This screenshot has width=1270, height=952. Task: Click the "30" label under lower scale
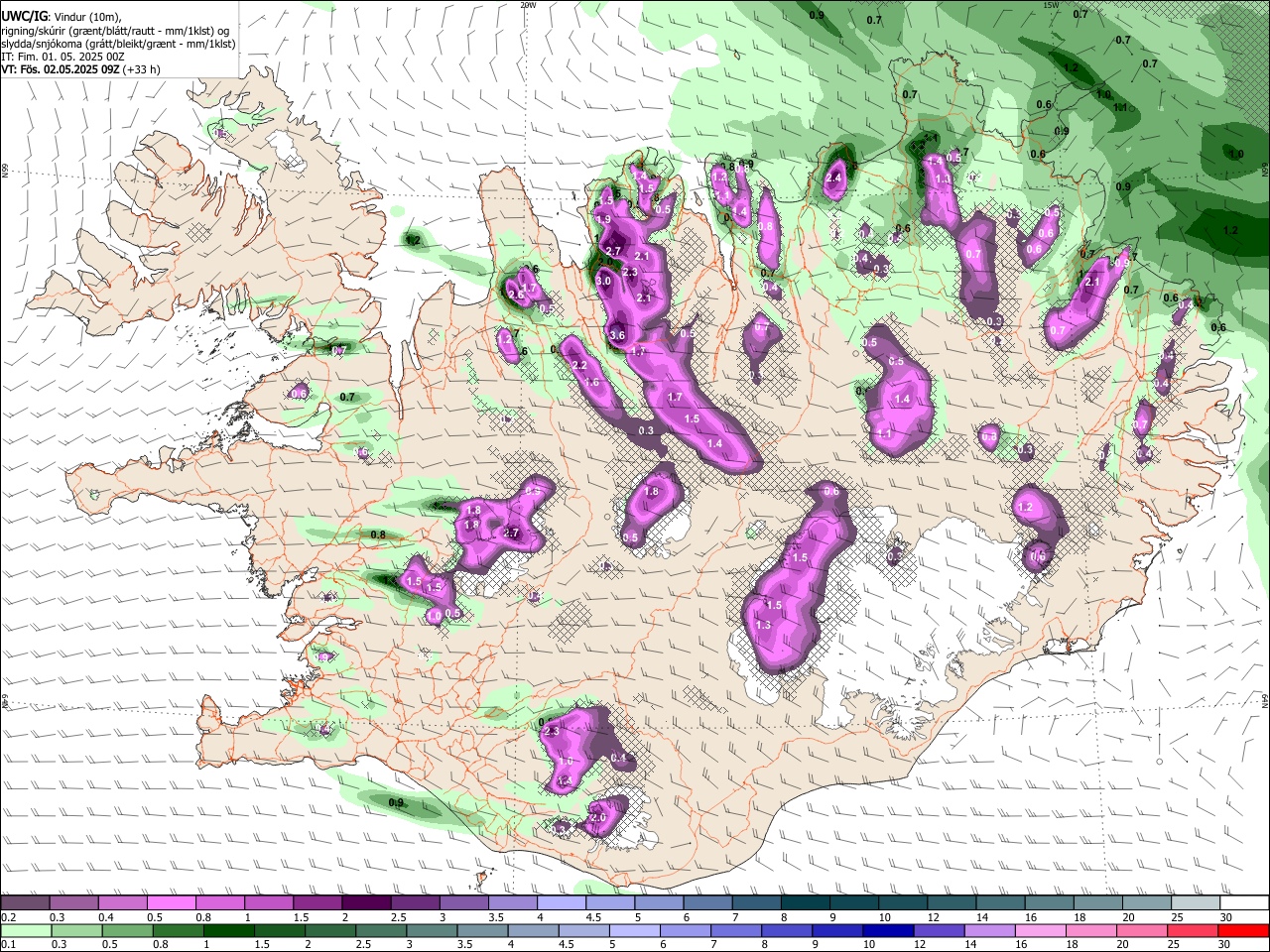pos(1223,944)
